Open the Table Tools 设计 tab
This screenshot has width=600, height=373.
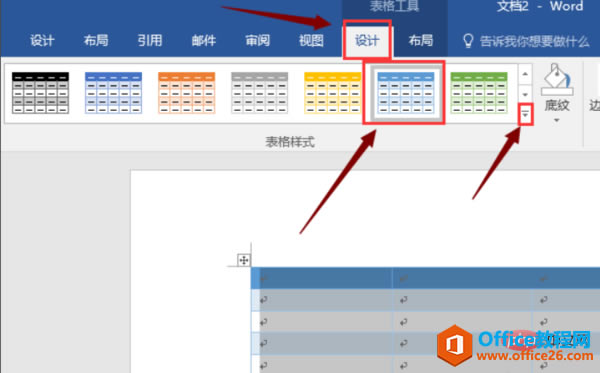click(367, 40)
